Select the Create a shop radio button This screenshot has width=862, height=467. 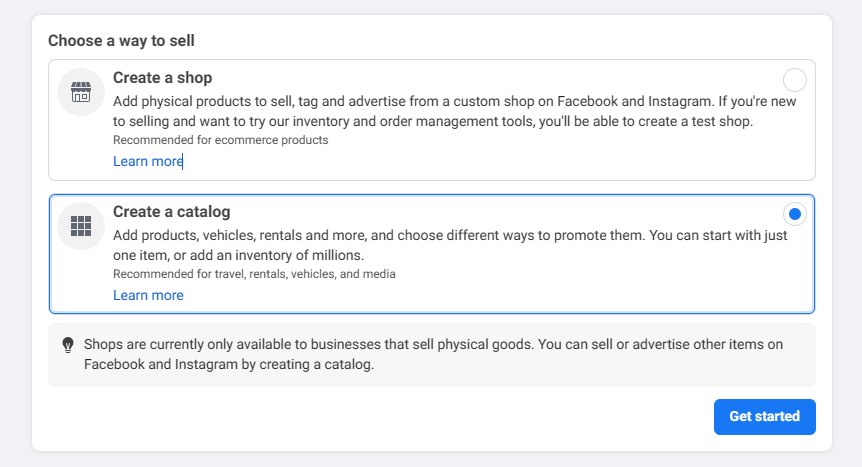[794, 80]
